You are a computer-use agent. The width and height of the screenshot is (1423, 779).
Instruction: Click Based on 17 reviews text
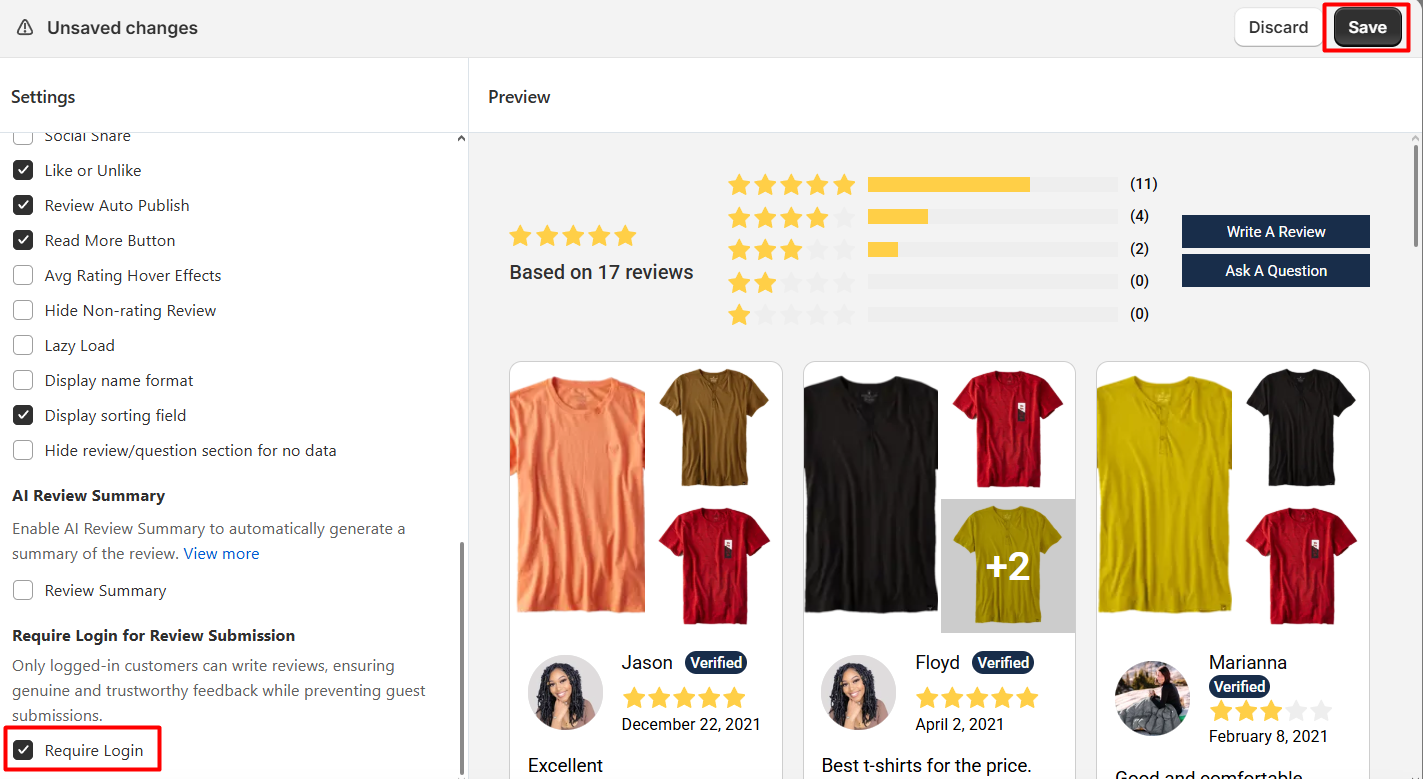[x=601, y=272]
